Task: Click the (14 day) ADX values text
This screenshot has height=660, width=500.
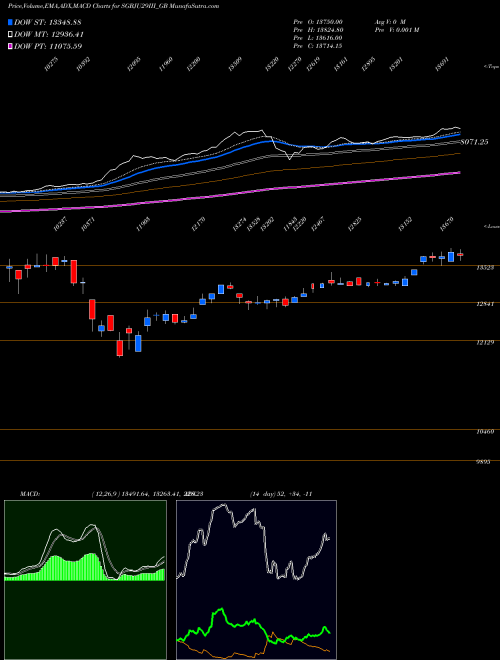Action: click(x=281, y=494)
